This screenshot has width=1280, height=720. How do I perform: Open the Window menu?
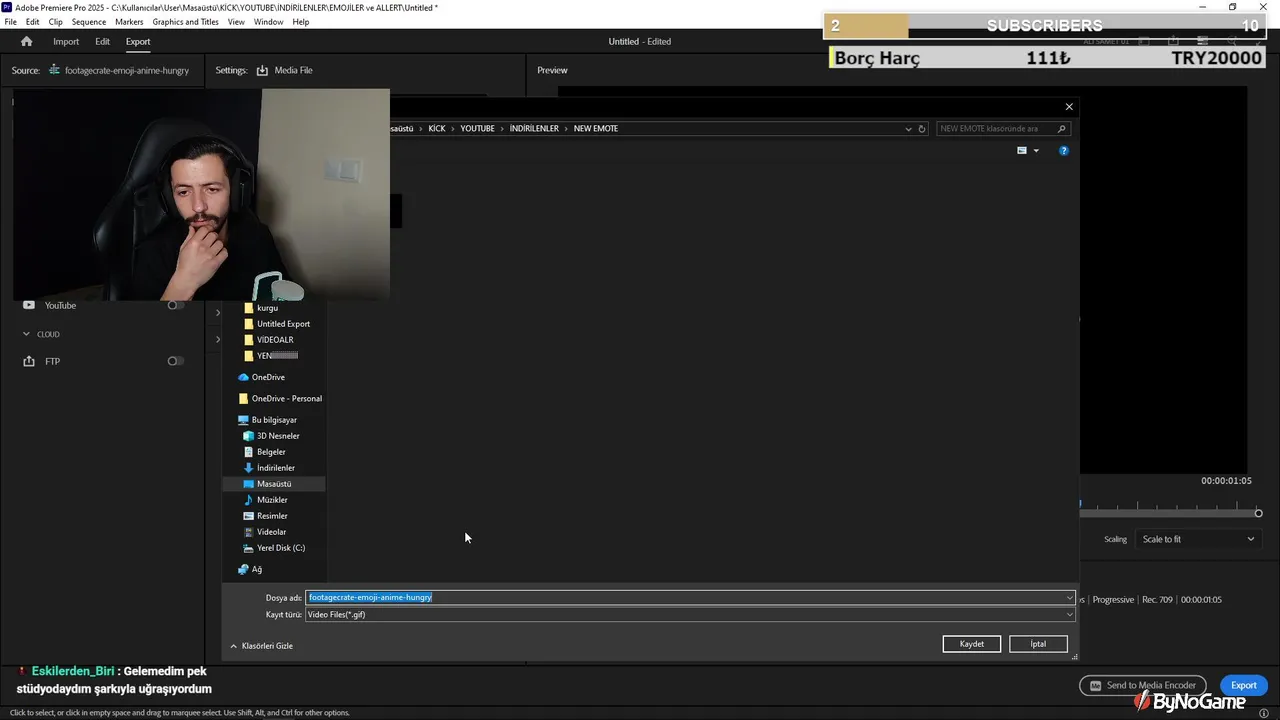tap(268, 21)
